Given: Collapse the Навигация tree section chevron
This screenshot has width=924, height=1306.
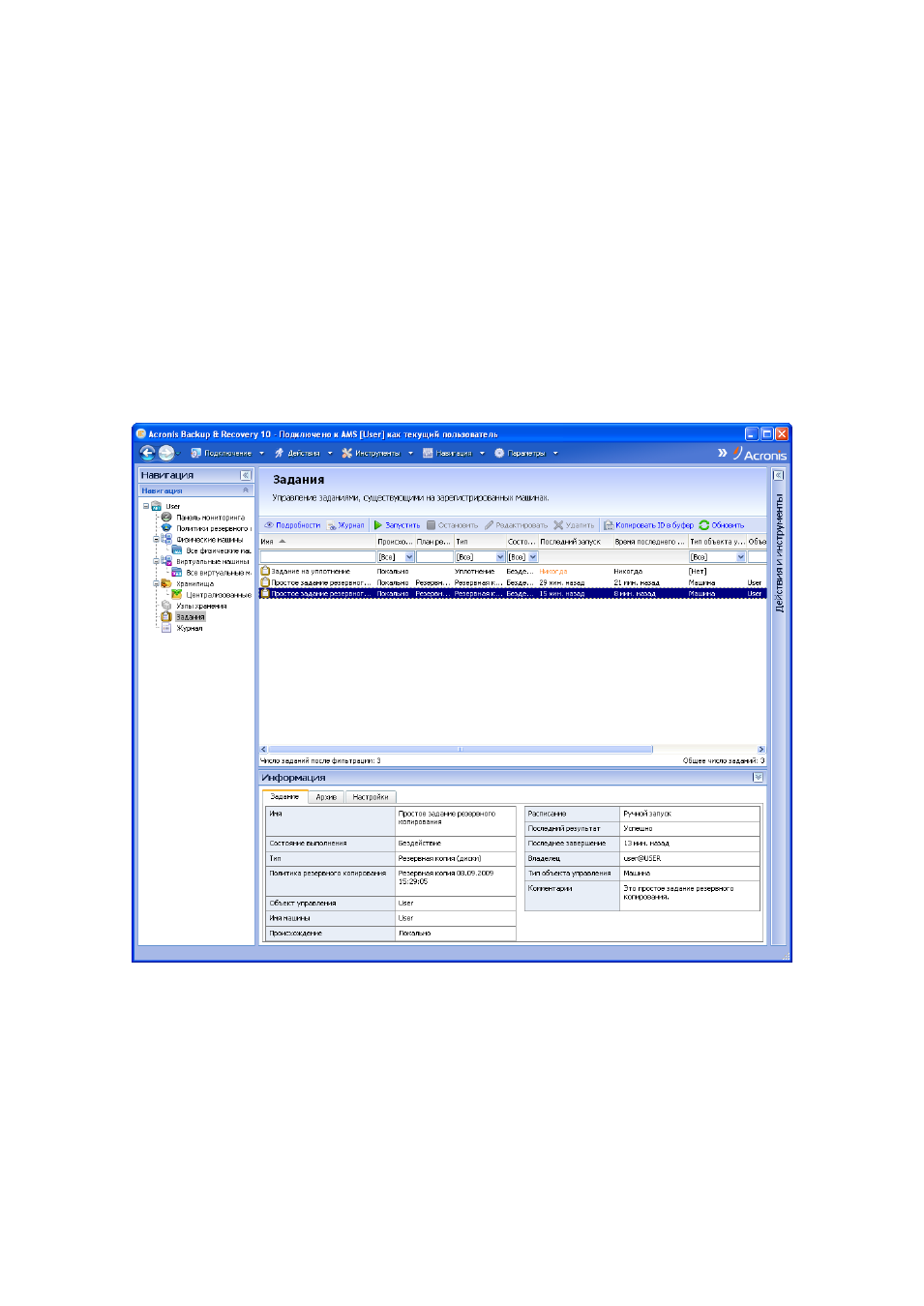Looking at the screenshot, I should (x=246, y=490).
